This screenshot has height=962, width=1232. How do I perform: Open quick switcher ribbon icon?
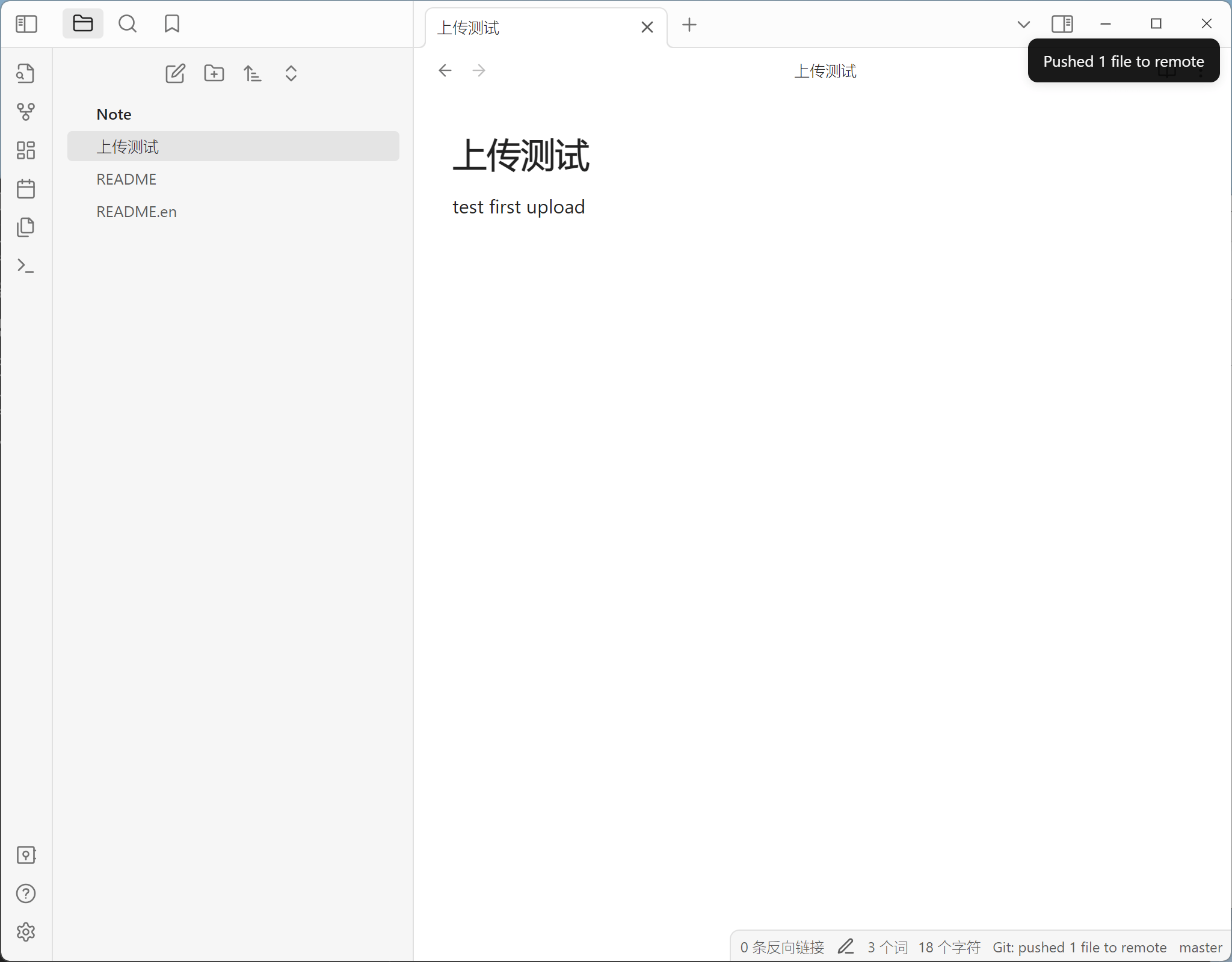click(x=25, y=73)
